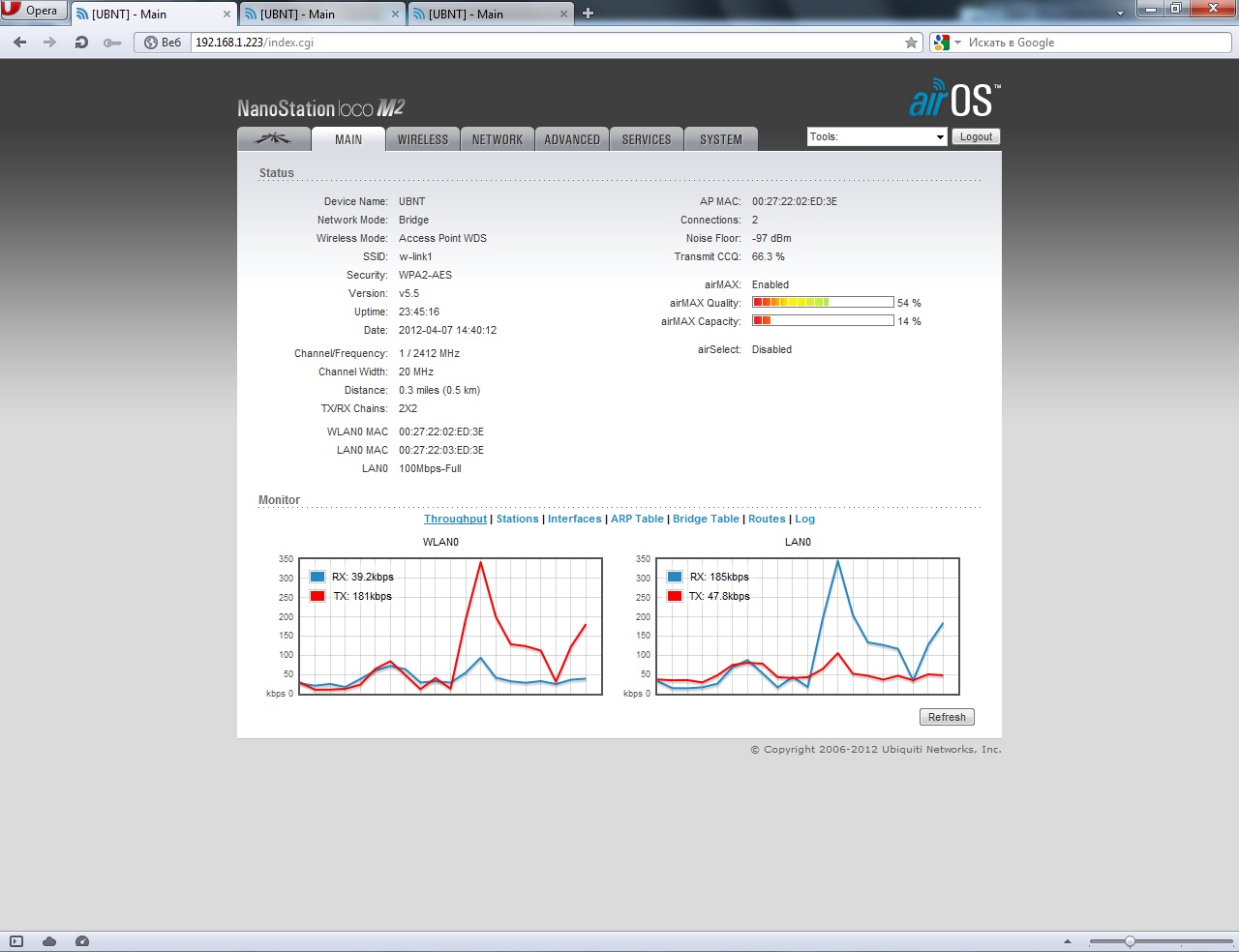The height and width of the screenshot is (952, 1239).
Task: Click the address bar URL field
Action: click(x=542, y=43)
